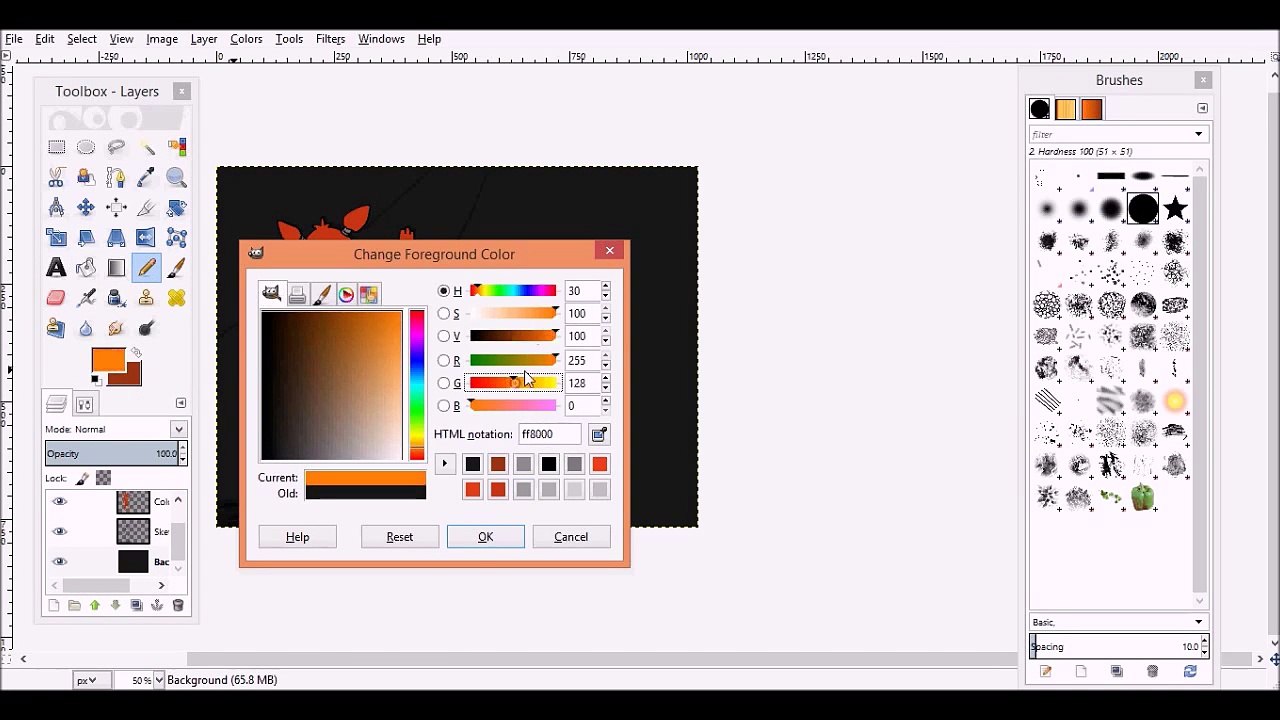Viewport: 1280px width, 720px height.
Task: Open the Filters menu
Action: click(x=330, y=39)
